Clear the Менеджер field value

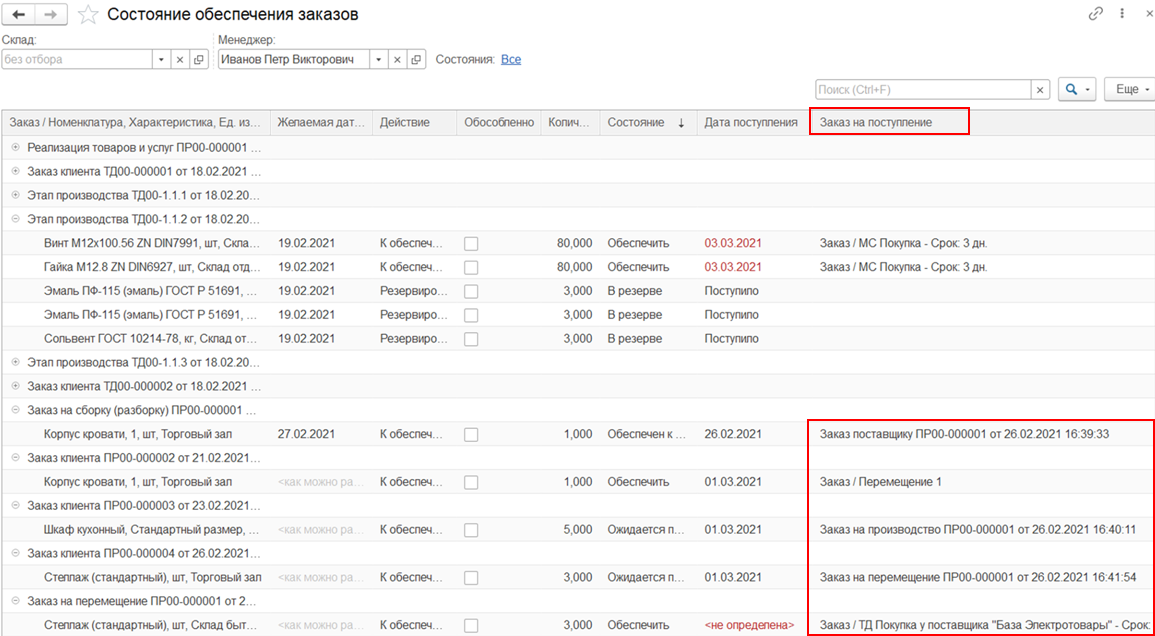[398, 60]
